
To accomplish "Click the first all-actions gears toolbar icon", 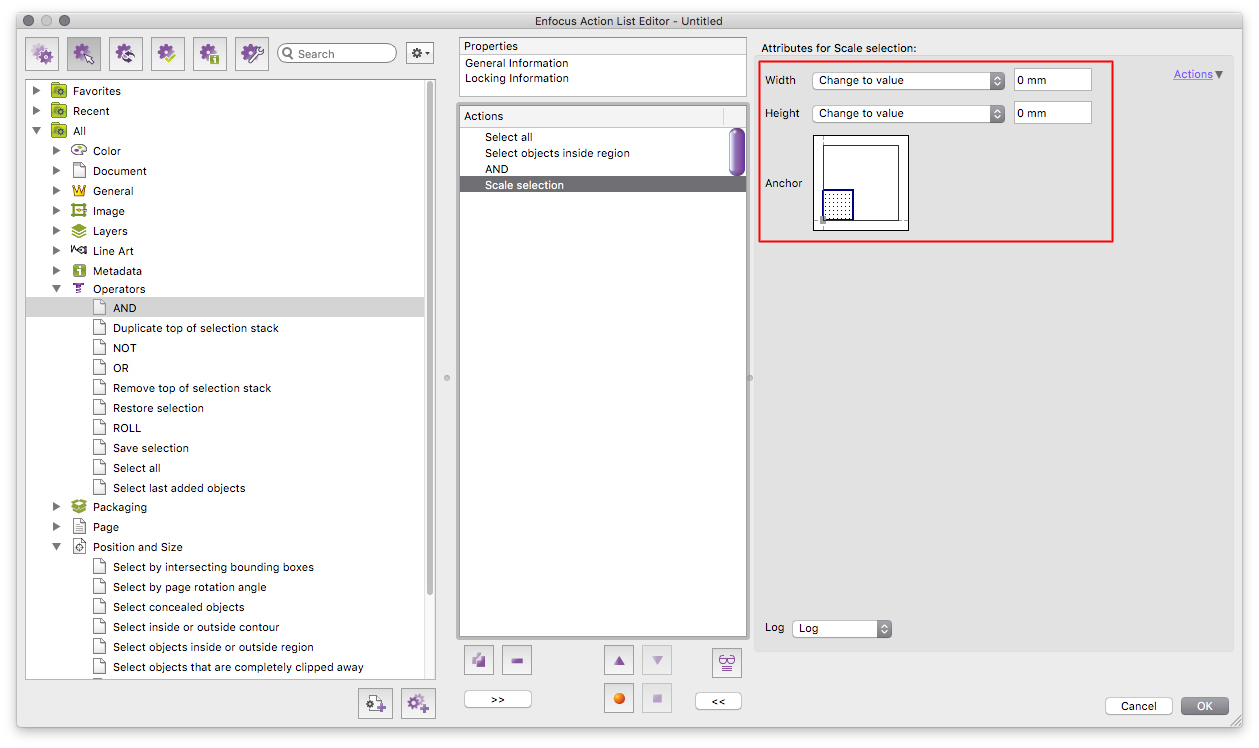I will tap(42, 54).
